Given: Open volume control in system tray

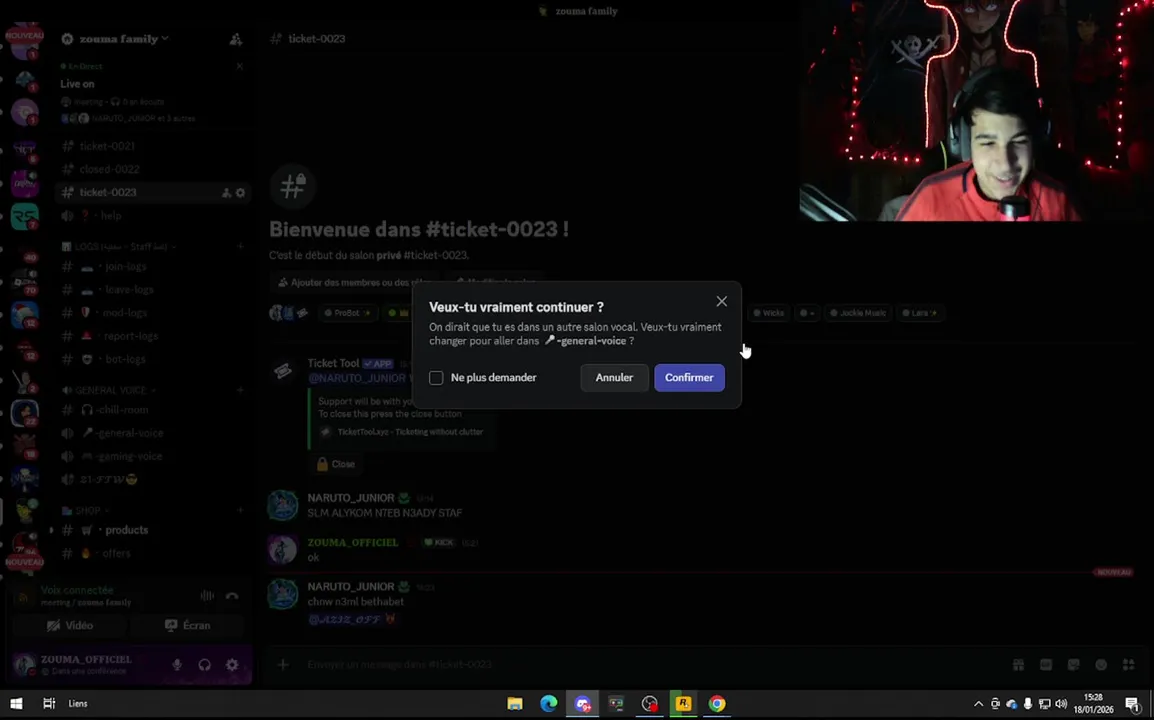Looking at the screenshot, I should click(1061, 704).
